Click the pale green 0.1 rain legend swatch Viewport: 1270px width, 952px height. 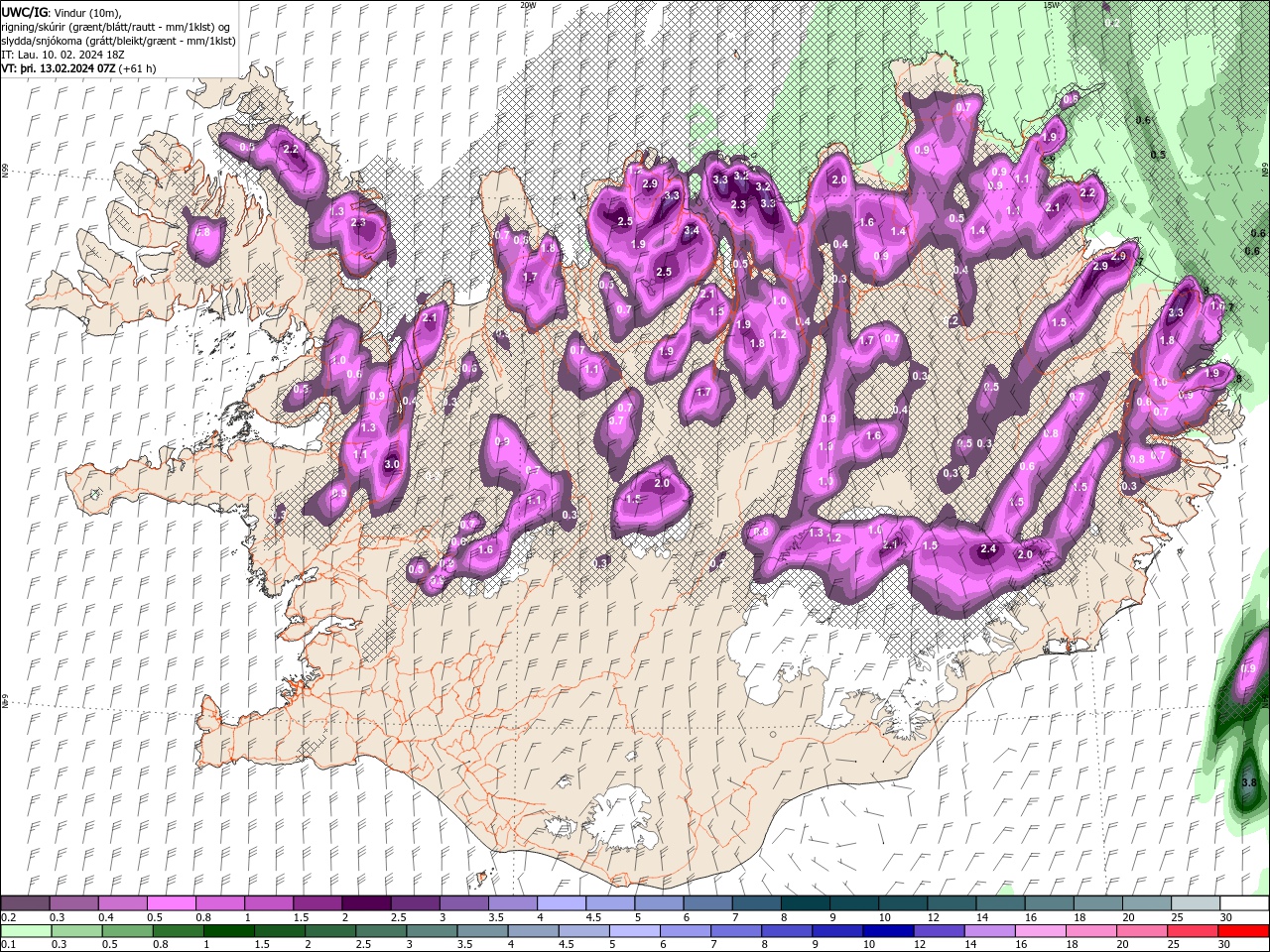click(x=26, y=931)
